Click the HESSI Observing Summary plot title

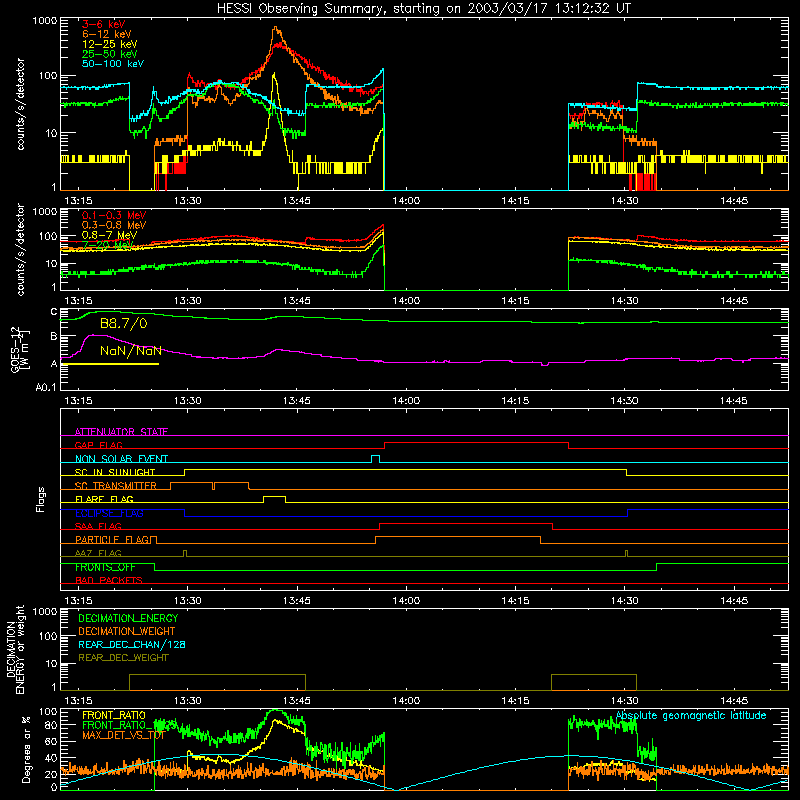pos(423,9)
